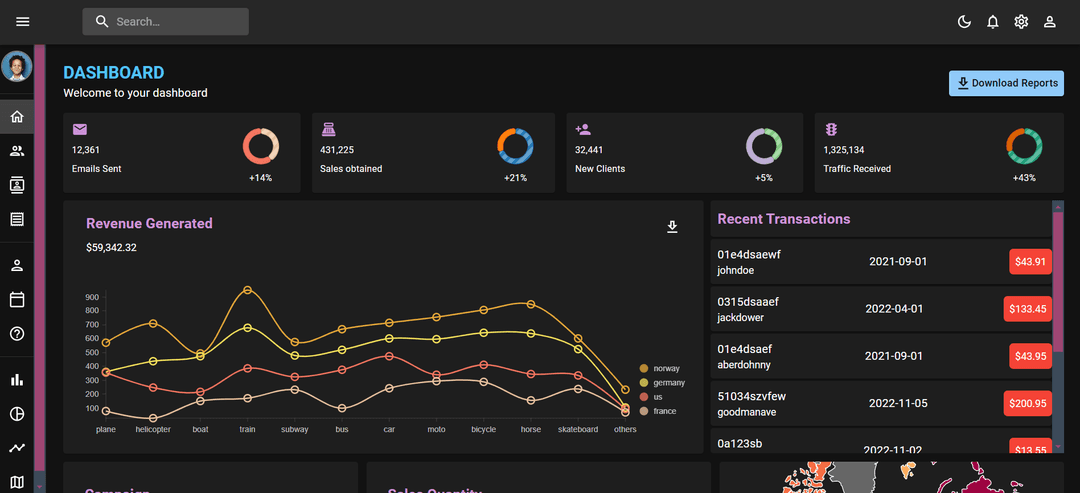Toggle dark mode with the moon icon
The image size is (1080, 493).
pyautogui.click(x=964, y=22)
